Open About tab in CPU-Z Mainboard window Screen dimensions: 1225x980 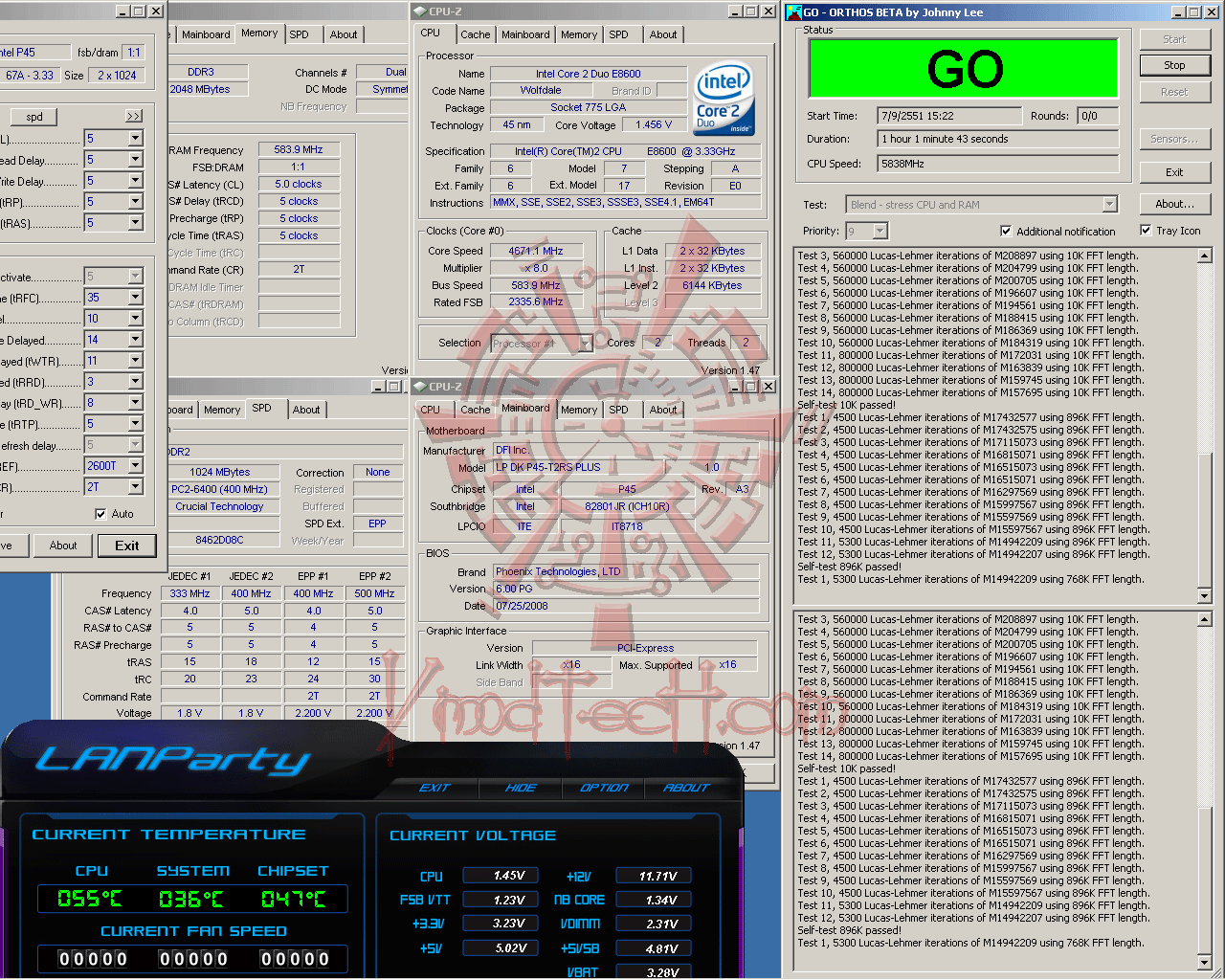click(x=663, y=410)
